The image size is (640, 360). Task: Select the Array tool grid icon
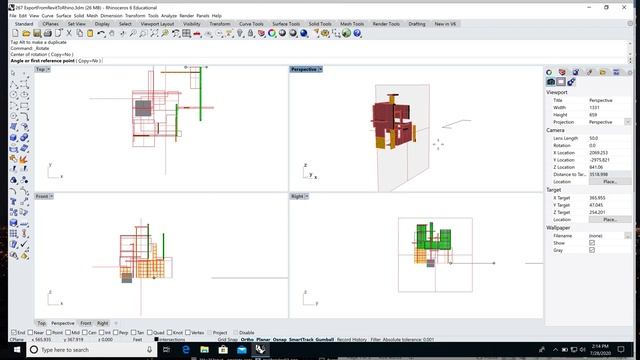point(13,233)
